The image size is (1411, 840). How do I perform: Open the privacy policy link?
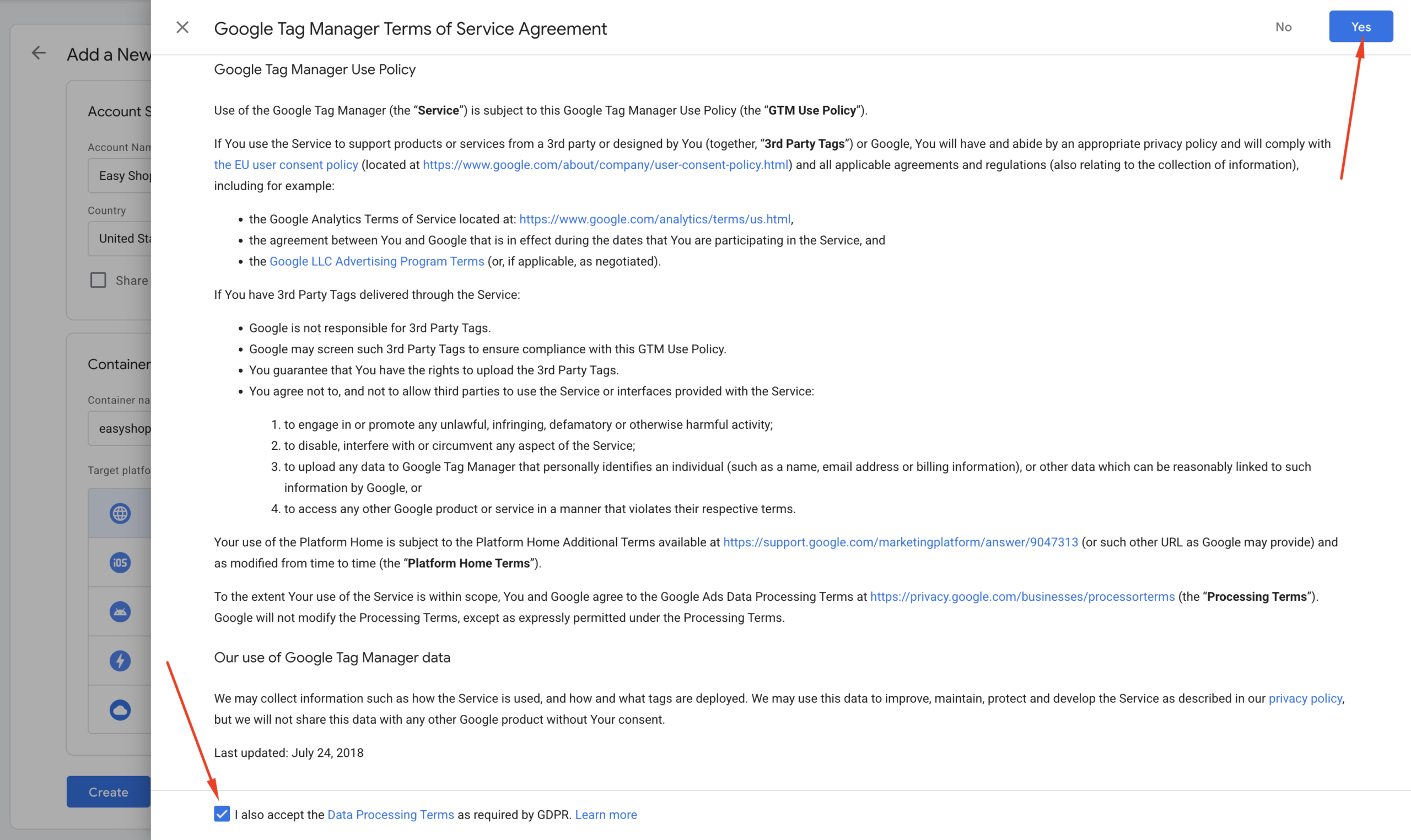click(1305, 698)
